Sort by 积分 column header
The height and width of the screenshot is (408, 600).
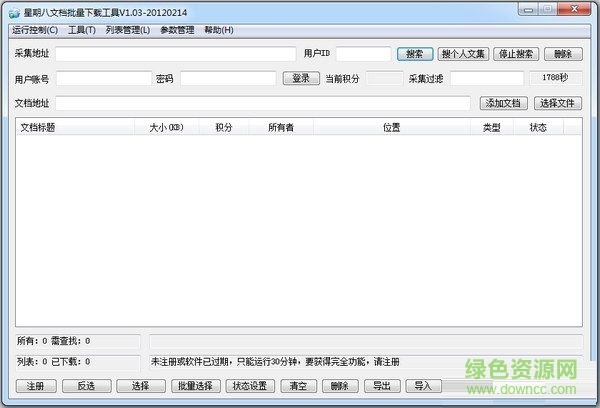[x=224, y=127]
